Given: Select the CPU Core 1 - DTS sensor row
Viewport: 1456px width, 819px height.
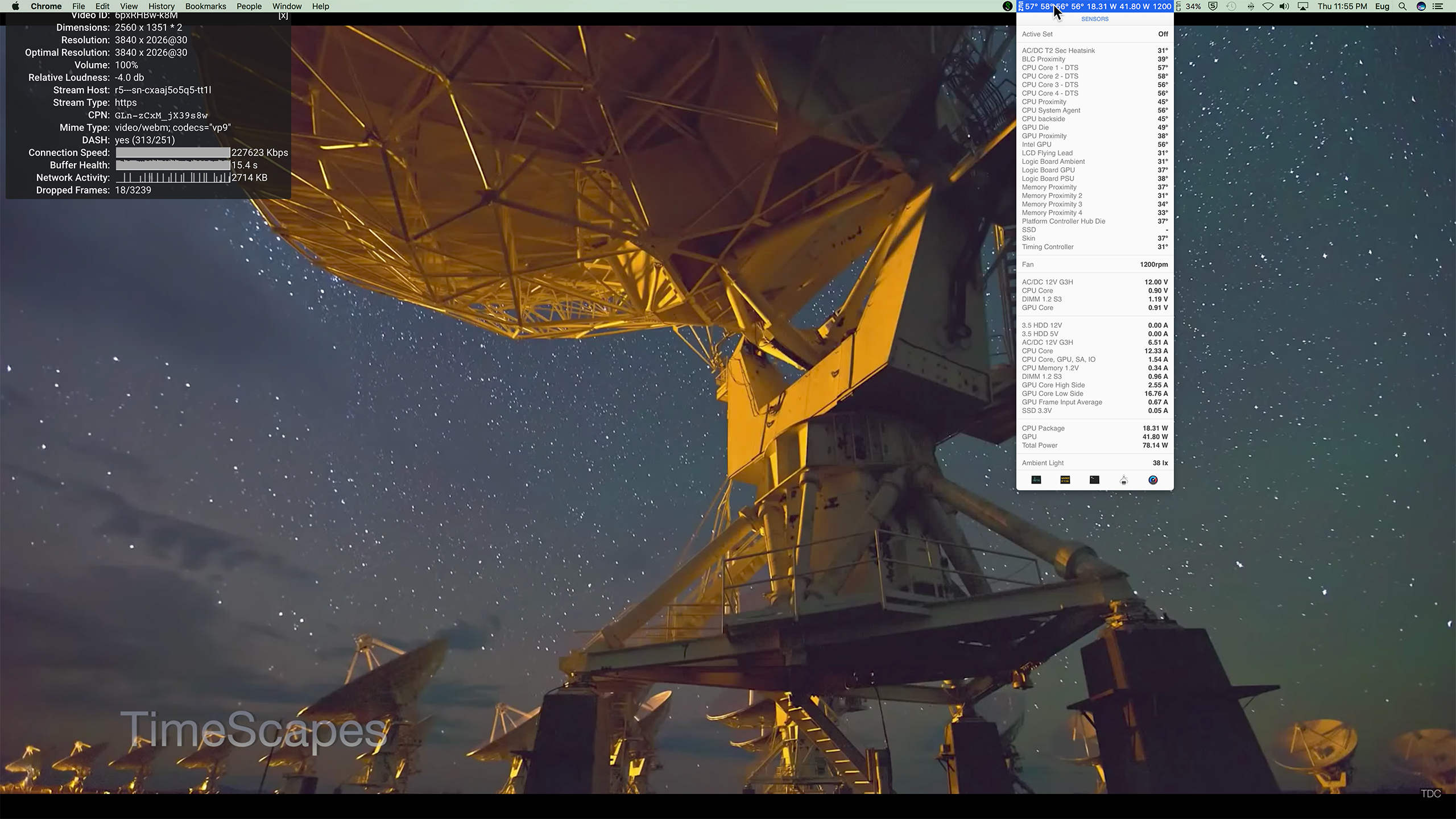Looking at the screenshot, I should click(x=1095, y=68).
